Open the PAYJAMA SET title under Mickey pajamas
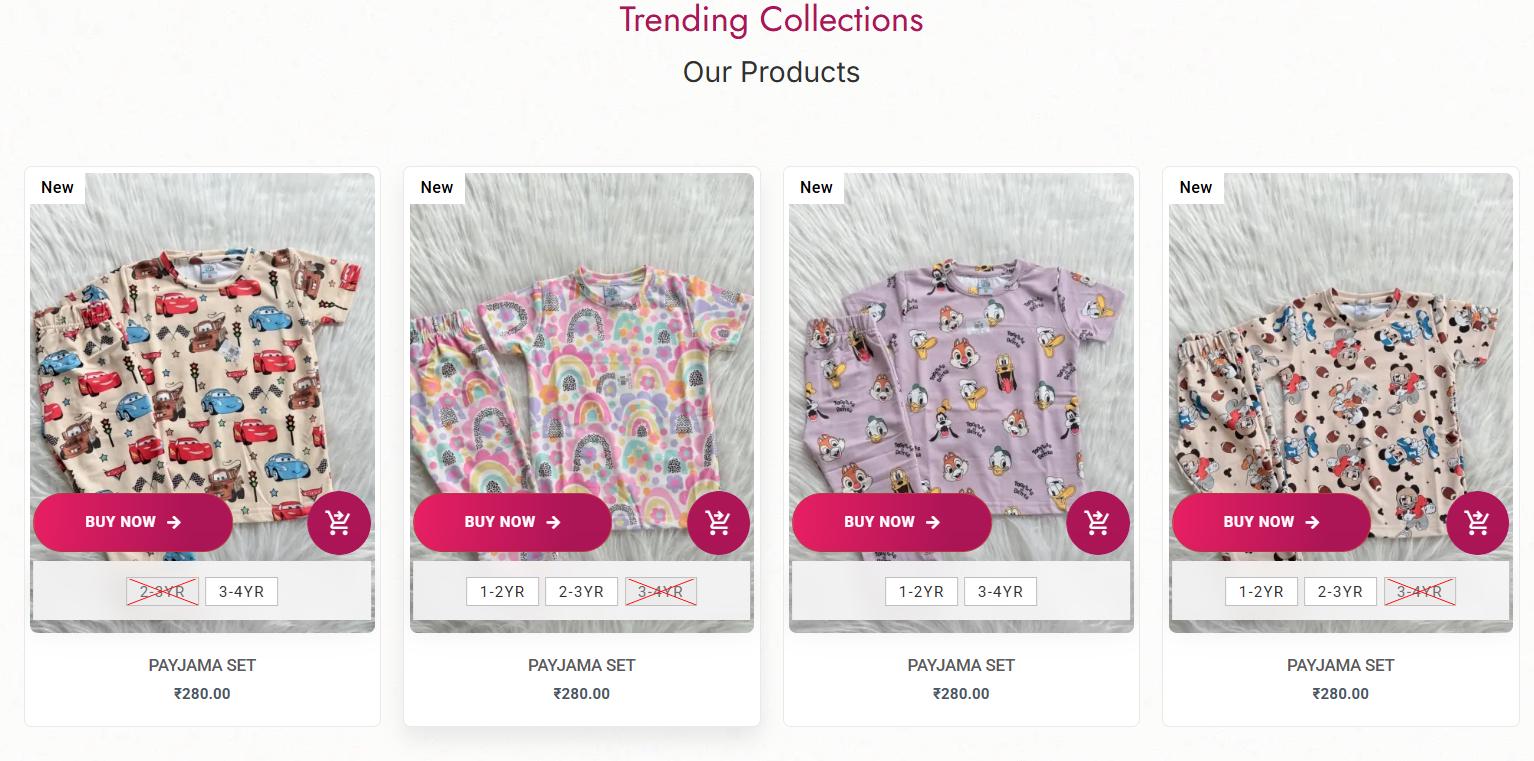 pos(1340,665)
